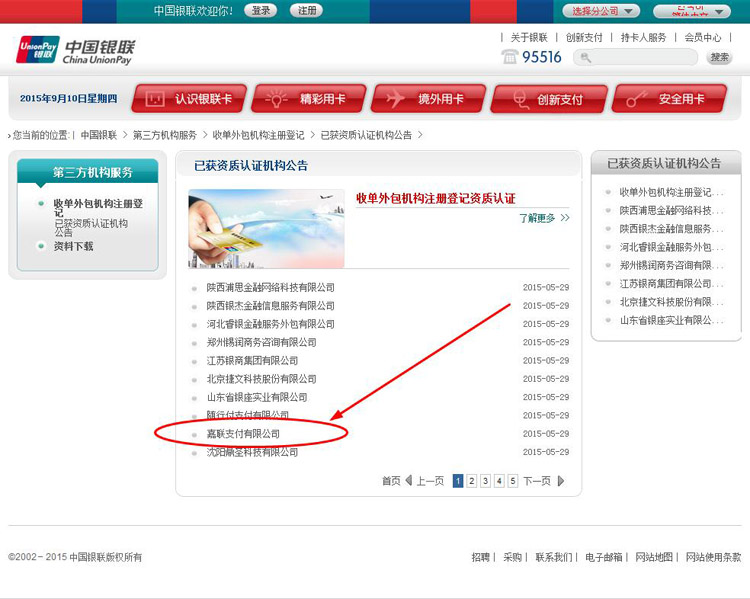Open 山东省银座实业有限公司 in main list
The height and width of the screenshot is (599, 750).
(257, 397)
